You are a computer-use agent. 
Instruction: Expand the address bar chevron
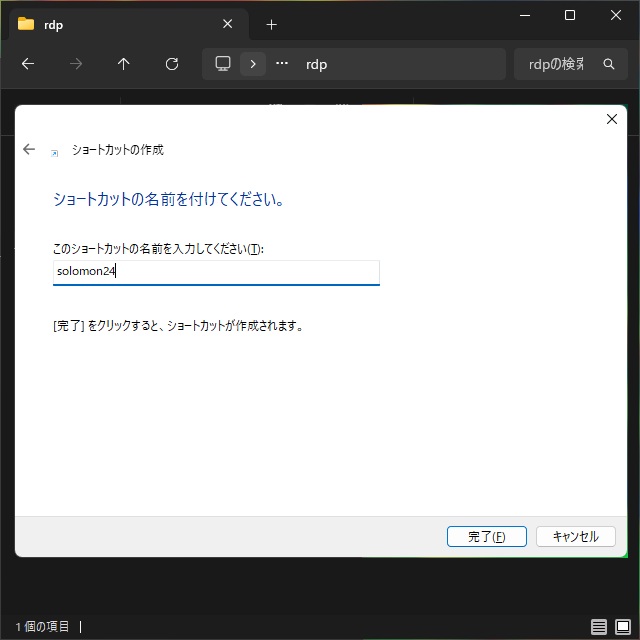pyautogui.click(x=253, y=64)
